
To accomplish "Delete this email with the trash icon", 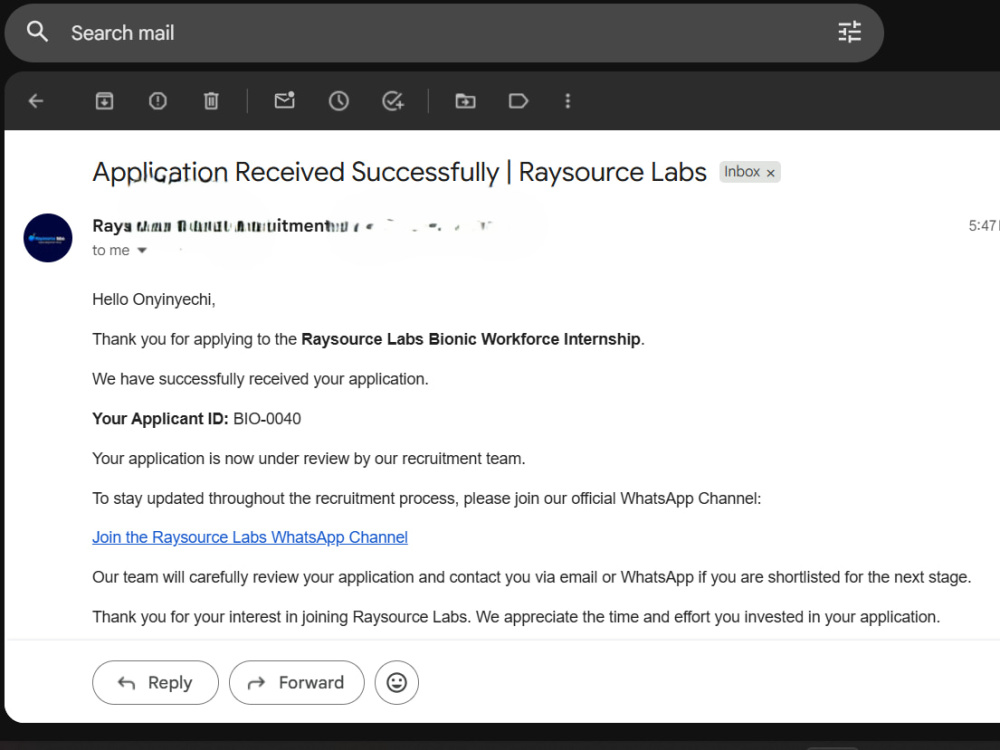I will 211,101.
